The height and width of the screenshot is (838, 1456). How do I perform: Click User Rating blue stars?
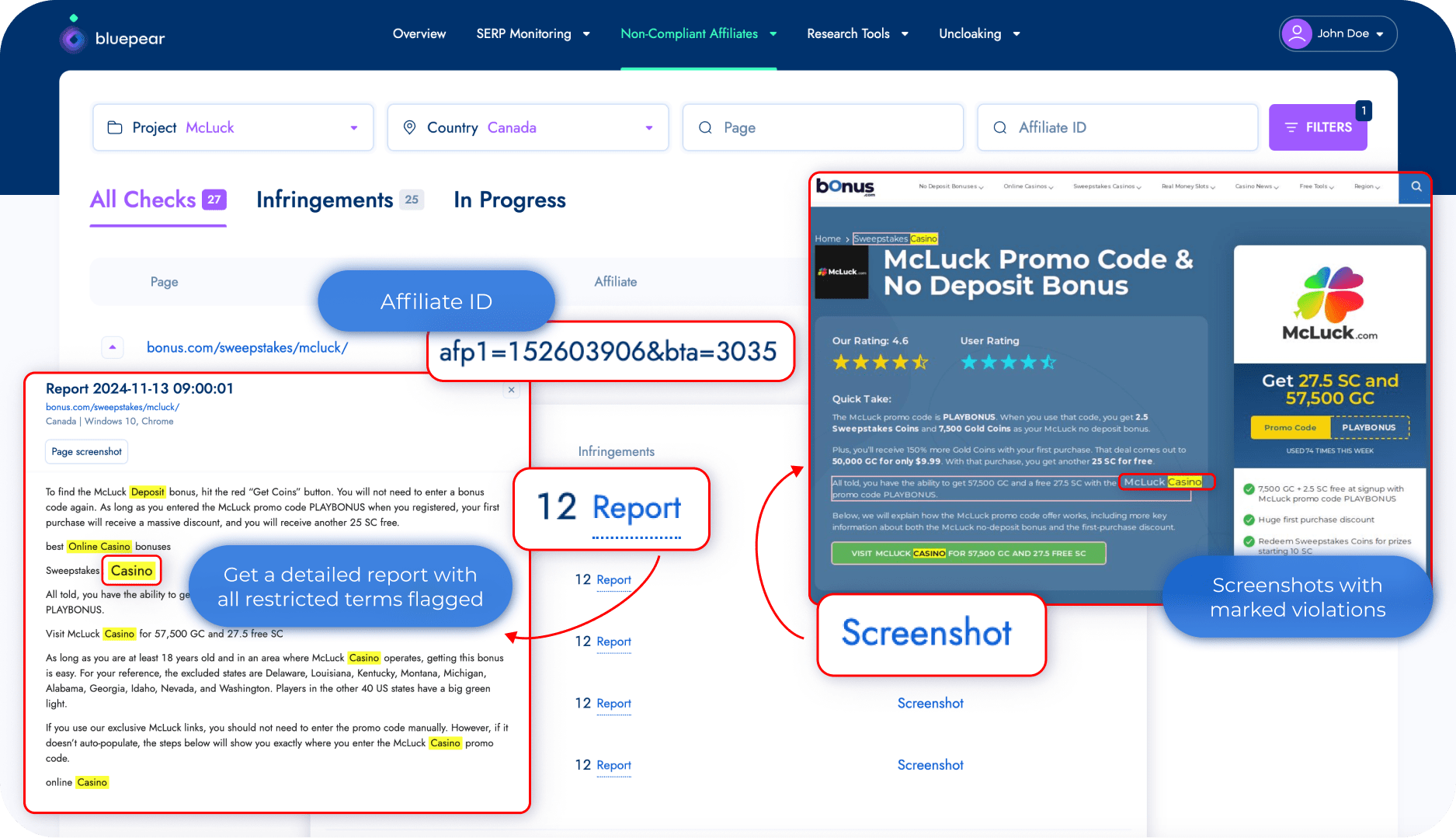(1008, 362)
